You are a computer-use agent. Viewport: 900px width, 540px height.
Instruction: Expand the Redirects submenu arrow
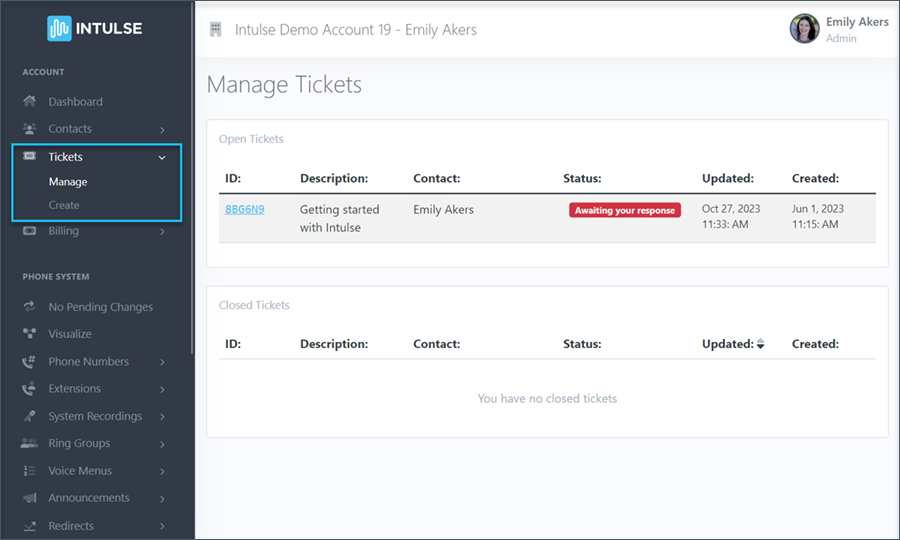(162, 526)
